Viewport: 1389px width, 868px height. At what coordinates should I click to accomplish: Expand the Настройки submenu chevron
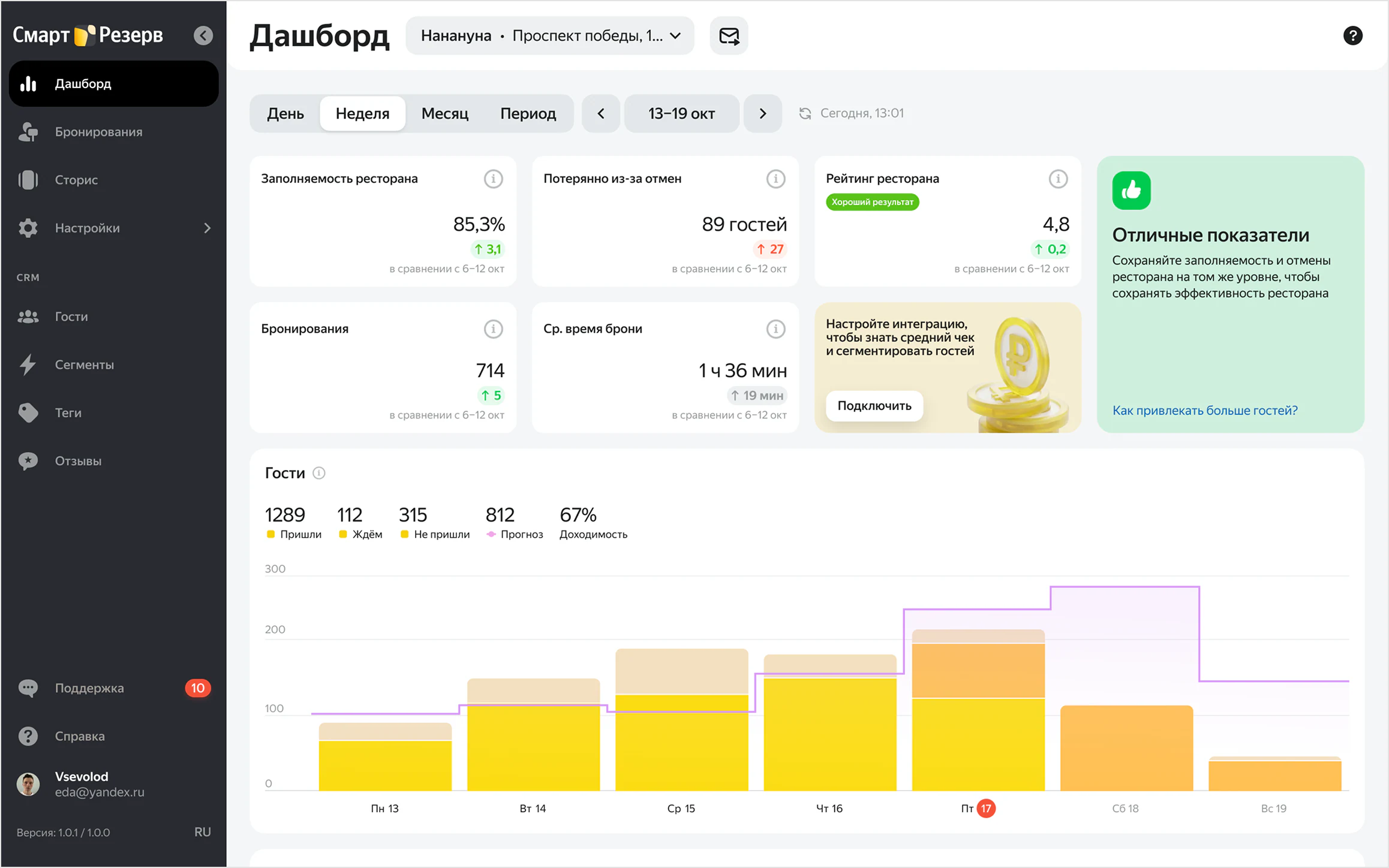click(207, 228)
